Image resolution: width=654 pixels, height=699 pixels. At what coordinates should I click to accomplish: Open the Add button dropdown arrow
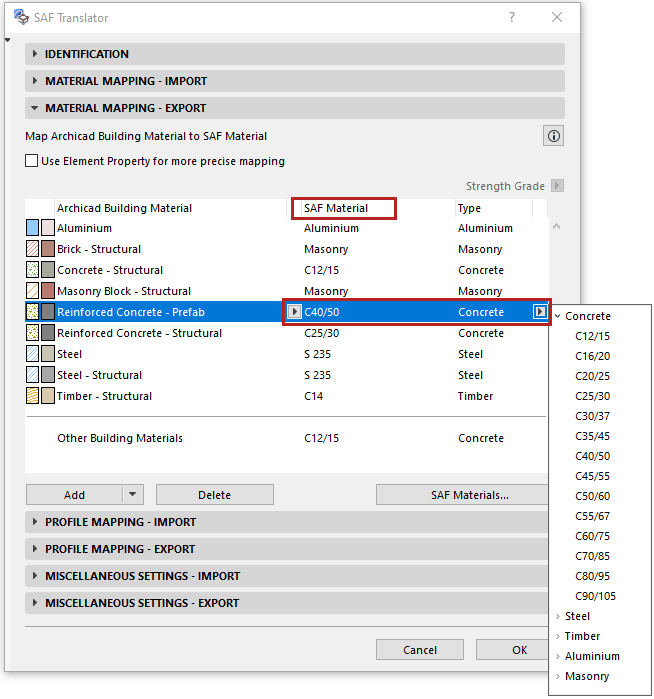point(133,494)
